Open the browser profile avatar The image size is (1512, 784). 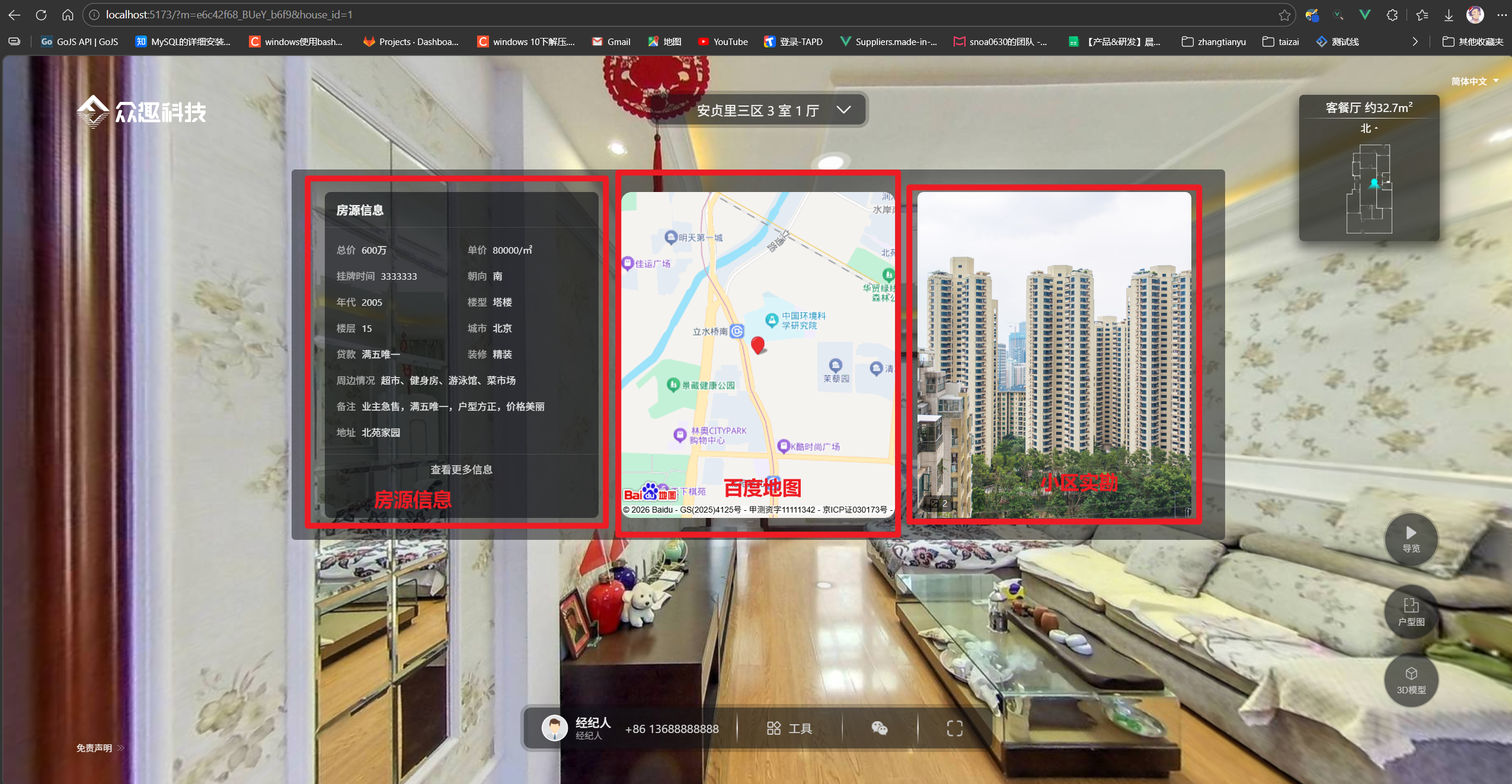pyautogui.click(x=1475, y=15)
